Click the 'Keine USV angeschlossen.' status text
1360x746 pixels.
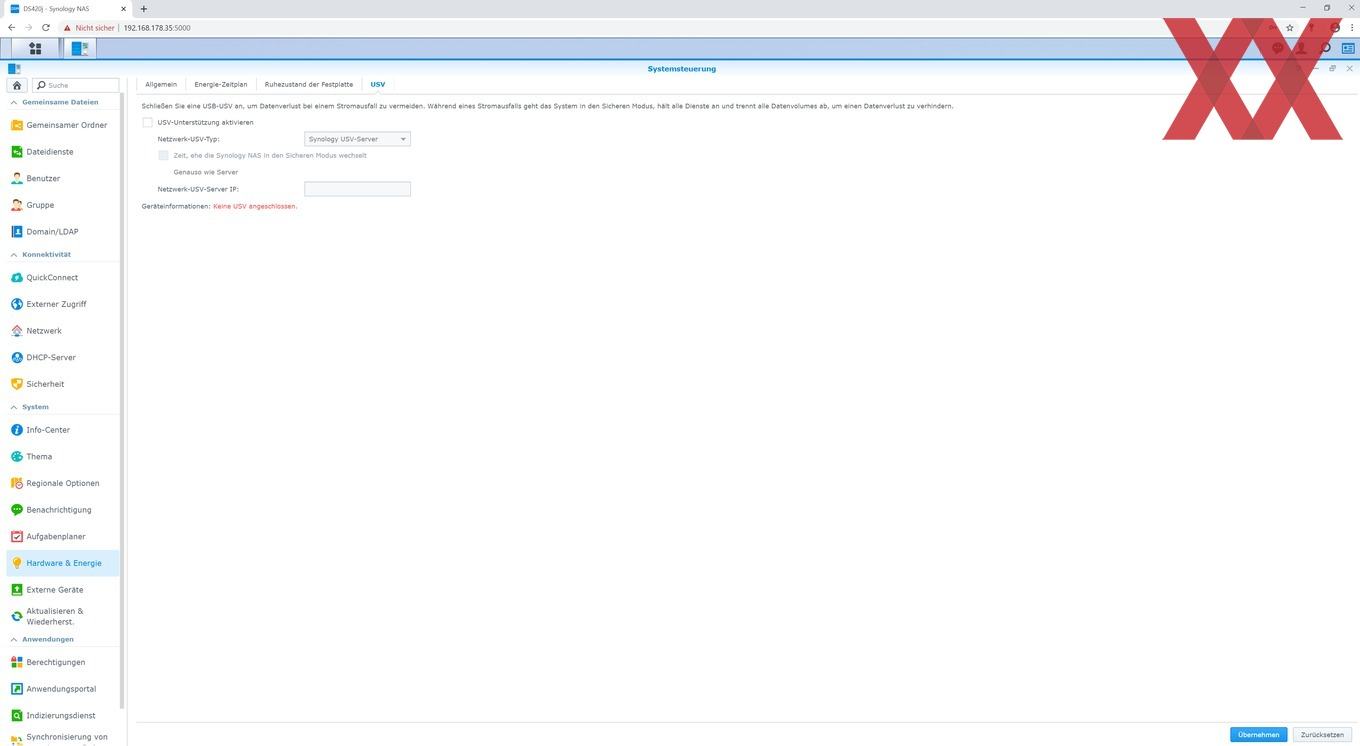255,206
